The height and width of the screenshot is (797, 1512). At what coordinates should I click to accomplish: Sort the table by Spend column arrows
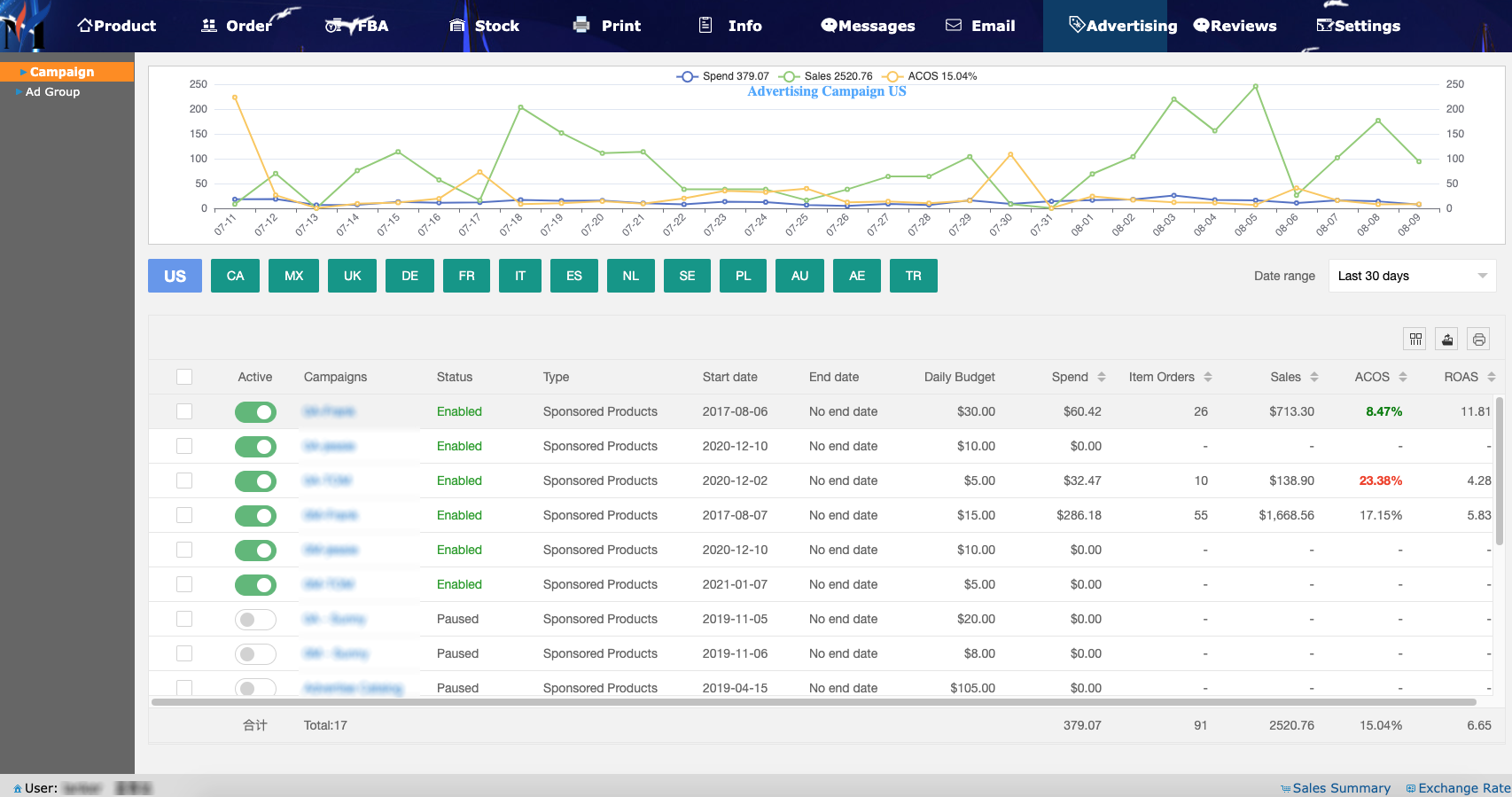(1102, 377)
